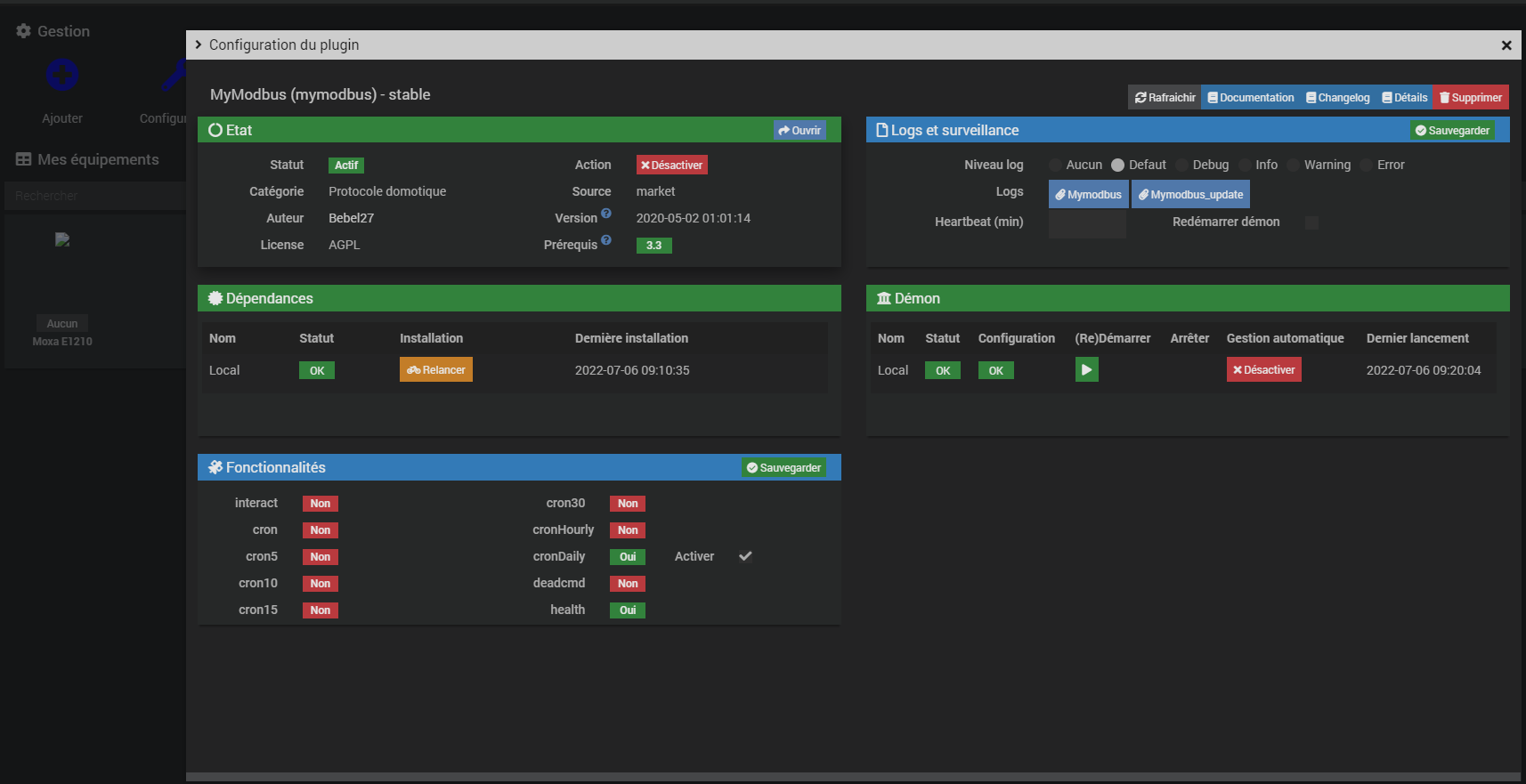Open the Mymodbus_update log file
The width and height of the screenshot is (1526, 784).
pos(1190,195)
